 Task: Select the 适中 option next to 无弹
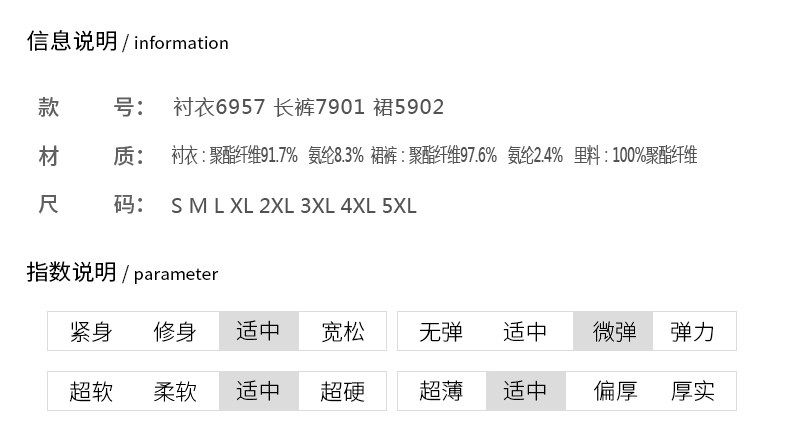point(525,332)
